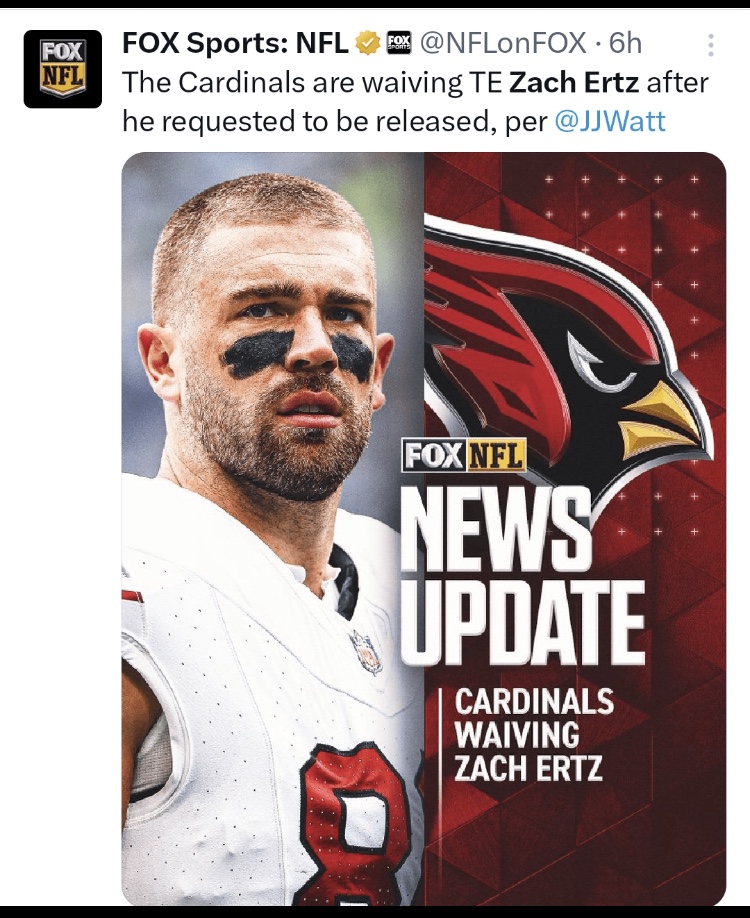This screenshot has width=750, height=918.
Task: Click the FOX NFL logo inside image
Action: (464, 455)
